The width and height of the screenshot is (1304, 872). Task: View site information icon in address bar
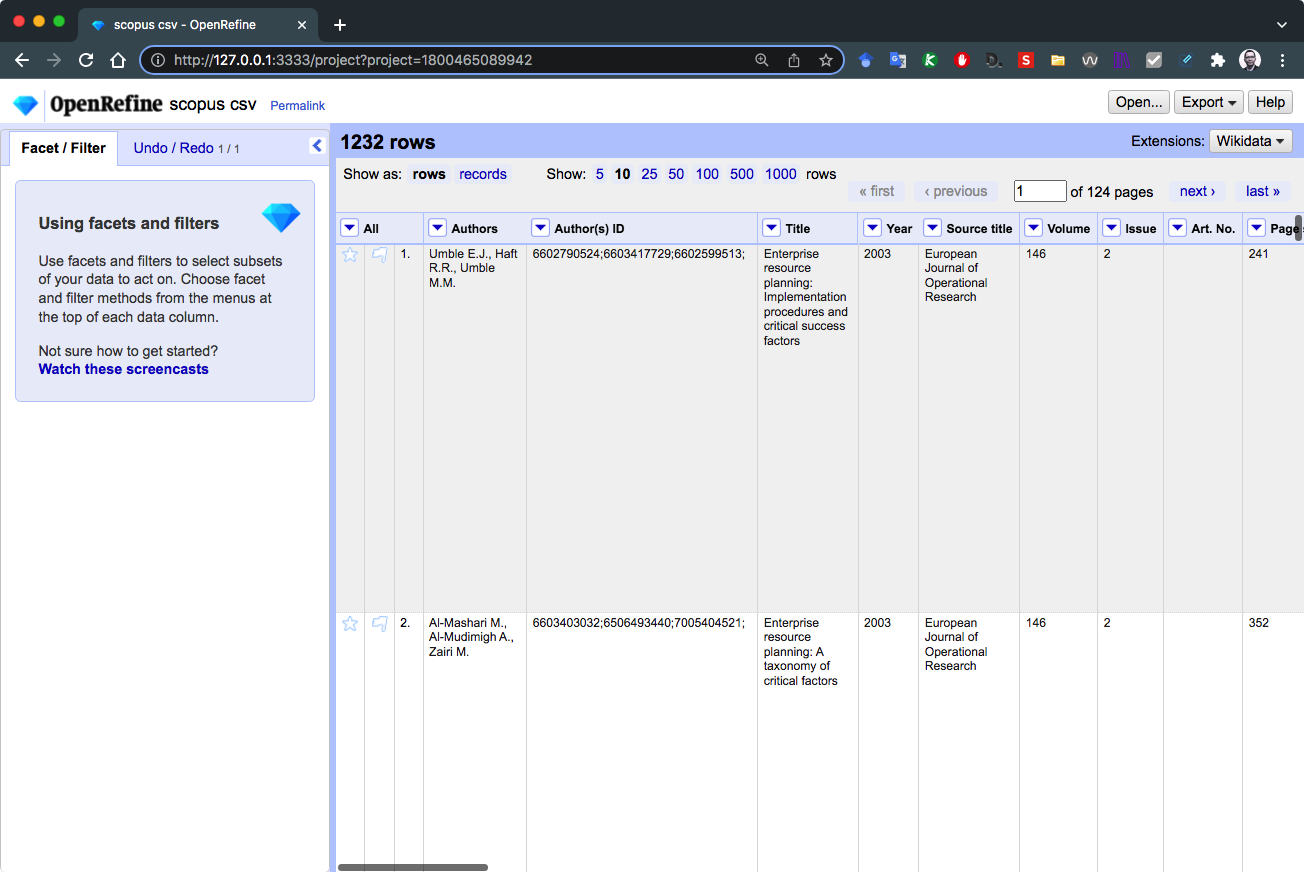pos(157,60)
